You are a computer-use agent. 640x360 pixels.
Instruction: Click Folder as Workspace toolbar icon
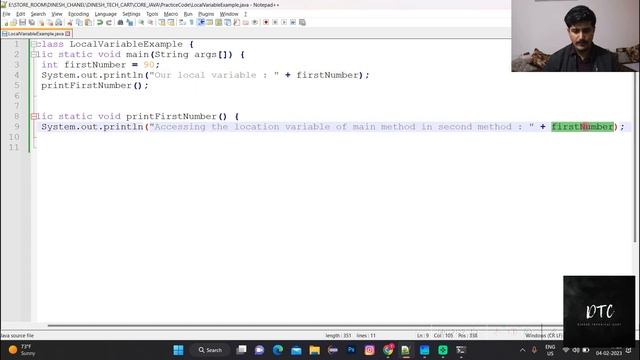(245, 22)
